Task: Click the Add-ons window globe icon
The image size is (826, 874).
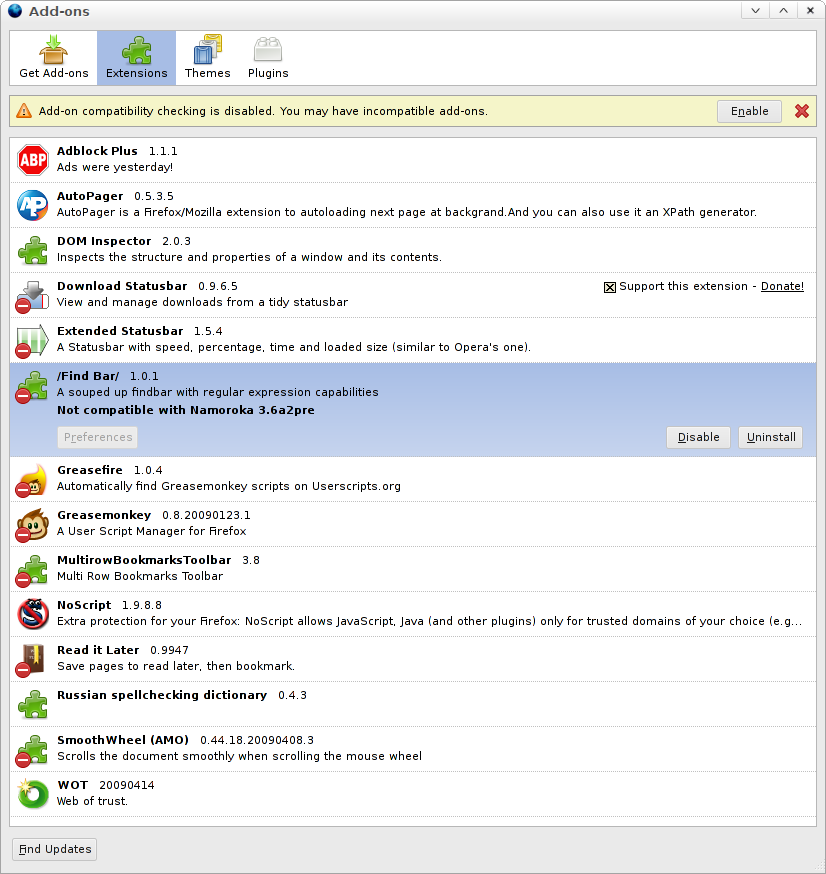Action: click(15, 11)
